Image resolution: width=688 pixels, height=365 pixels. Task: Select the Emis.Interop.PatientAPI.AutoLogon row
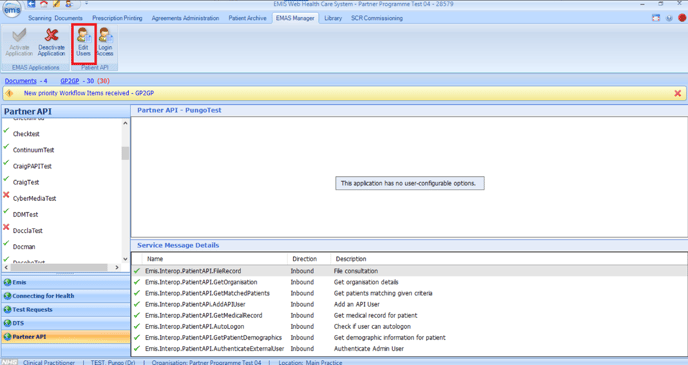coord(409,326)
